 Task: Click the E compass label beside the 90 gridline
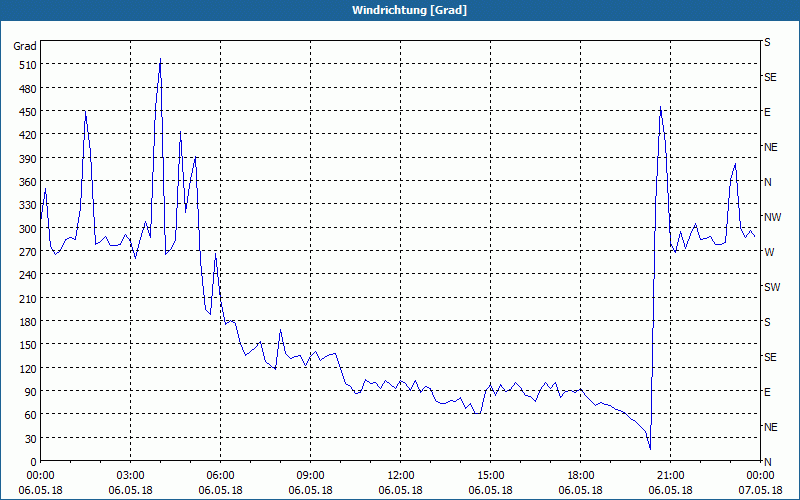pyautogui.click(x=767, y=392)
